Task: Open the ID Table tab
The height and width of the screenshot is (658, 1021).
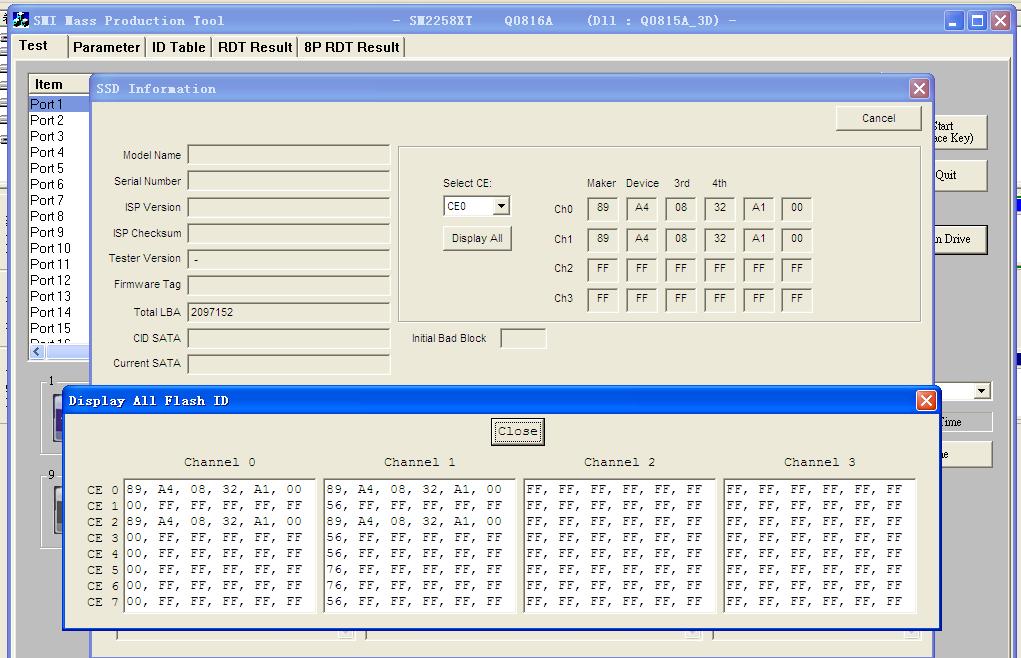Action: pyautogui.click(x=178, y=47)
